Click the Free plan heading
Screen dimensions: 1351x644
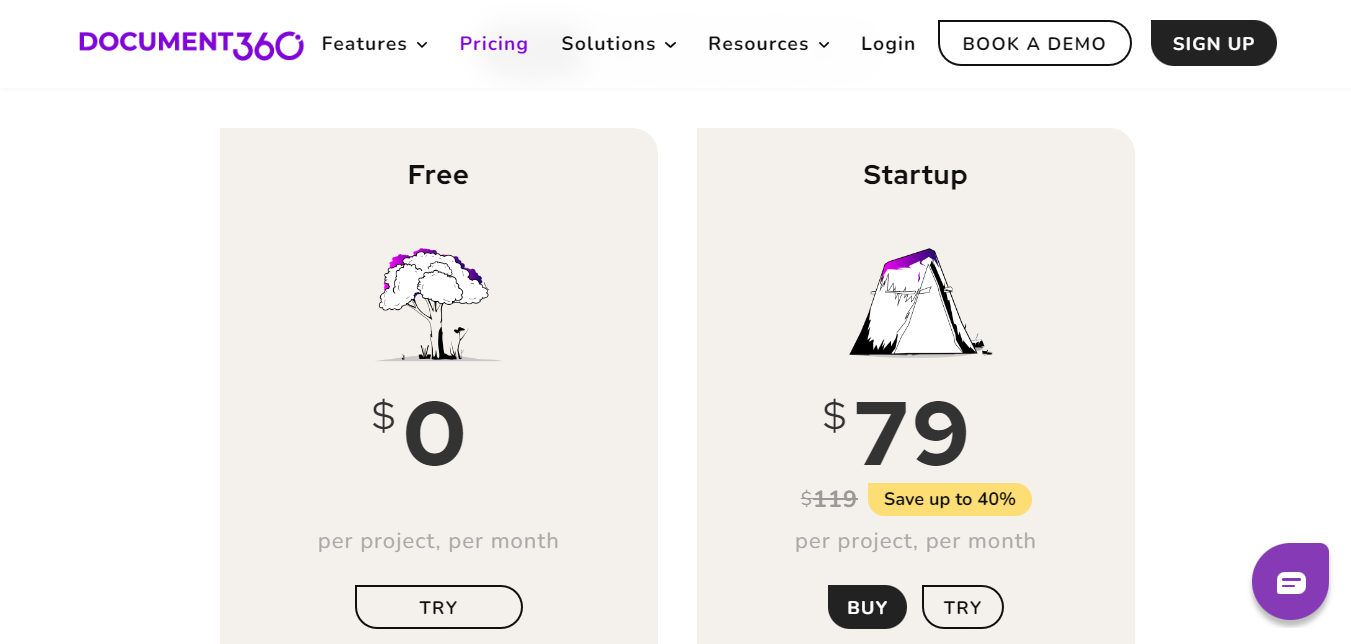pyautogui.click(x=438, y=175)
